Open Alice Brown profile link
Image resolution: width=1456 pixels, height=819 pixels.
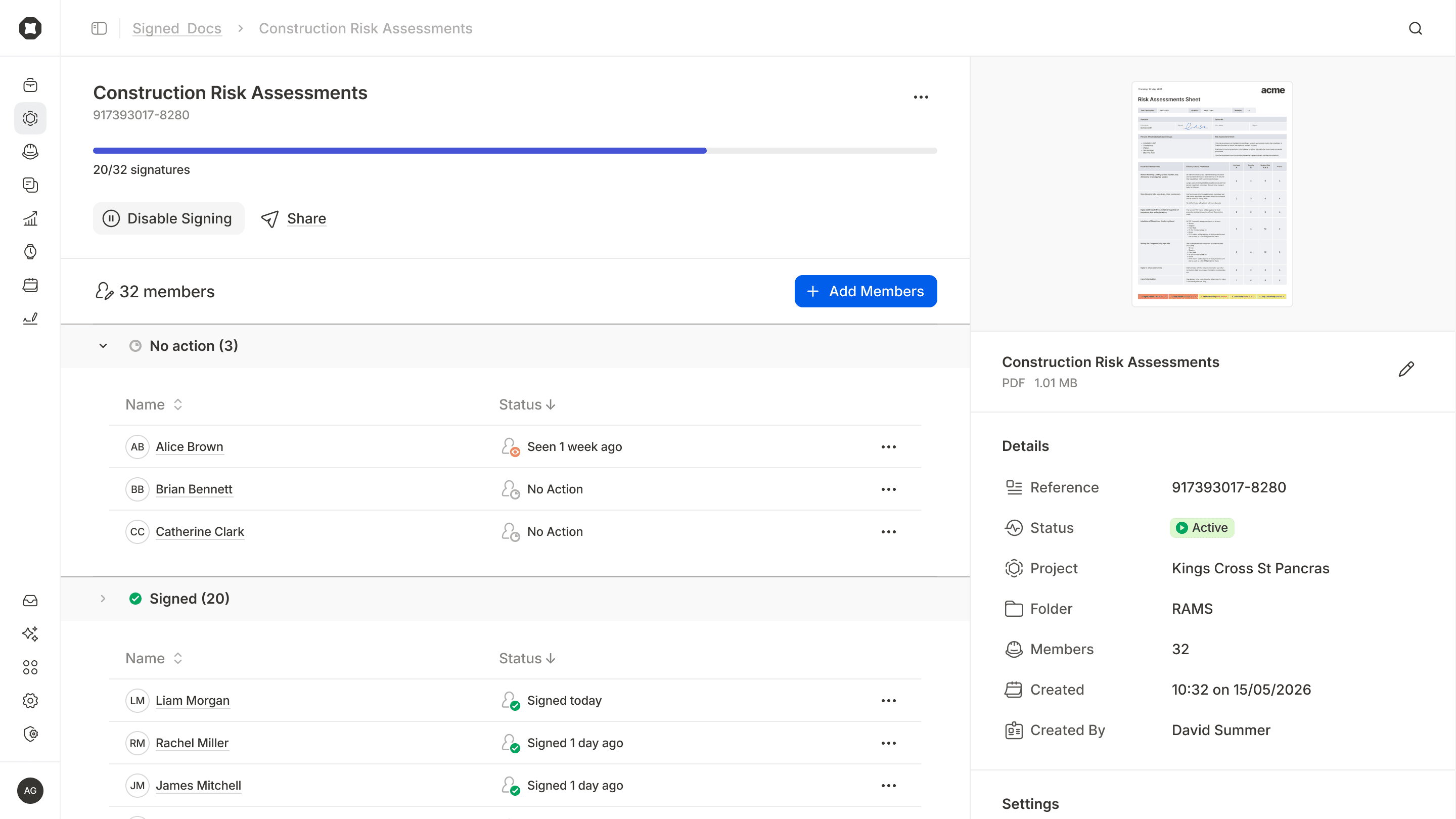pyautogui.click(x=190, y=446)
